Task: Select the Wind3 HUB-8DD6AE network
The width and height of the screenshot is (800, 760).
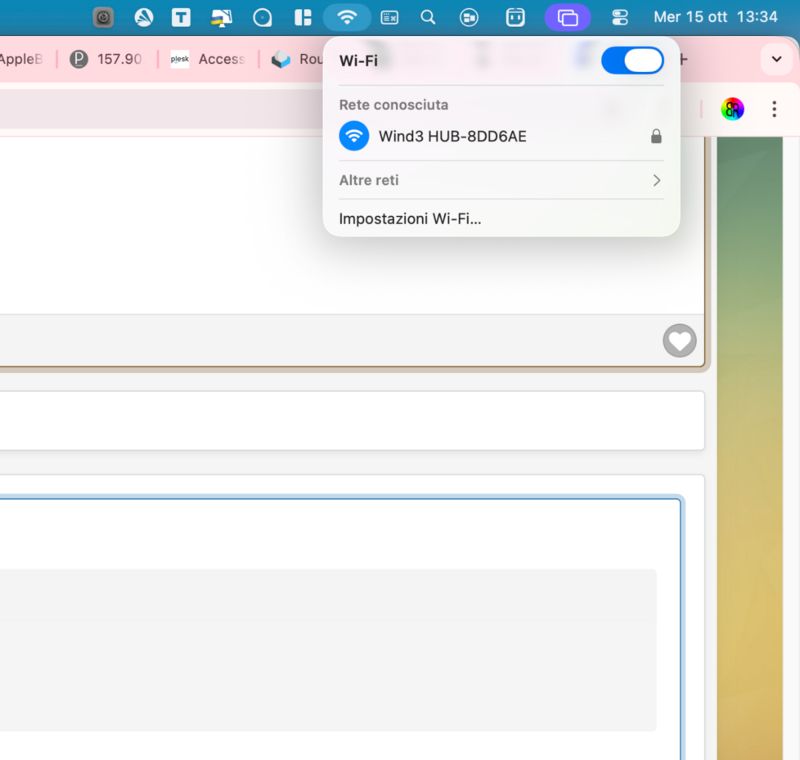Action: click(501, 136)
